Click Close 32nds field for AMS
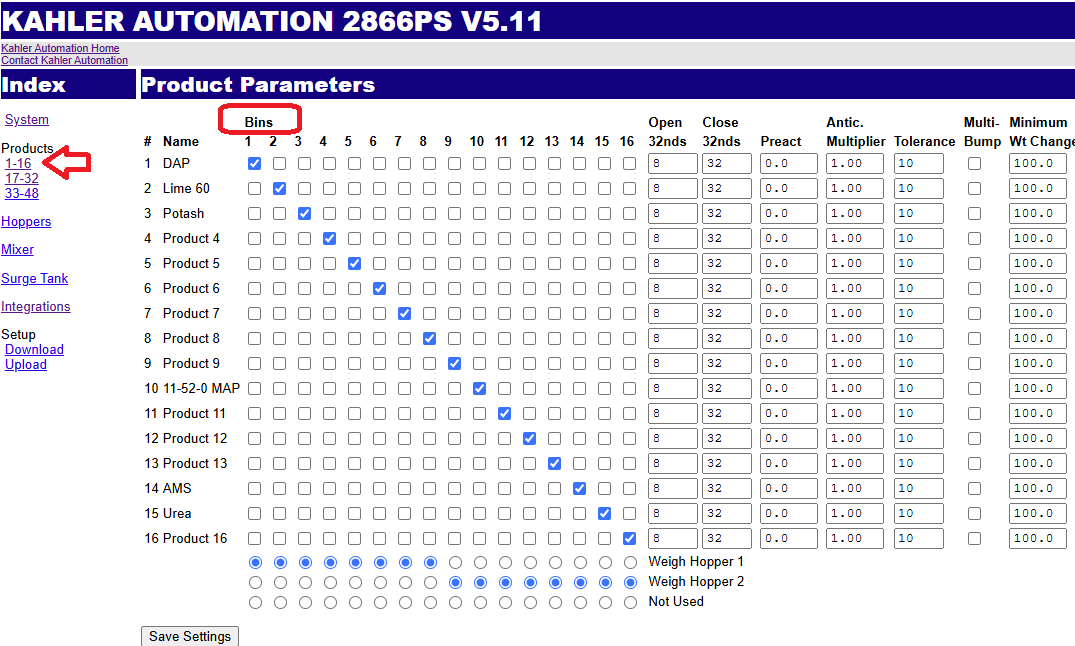Screen dimensions: 1075x646 [x=727, y=489]
